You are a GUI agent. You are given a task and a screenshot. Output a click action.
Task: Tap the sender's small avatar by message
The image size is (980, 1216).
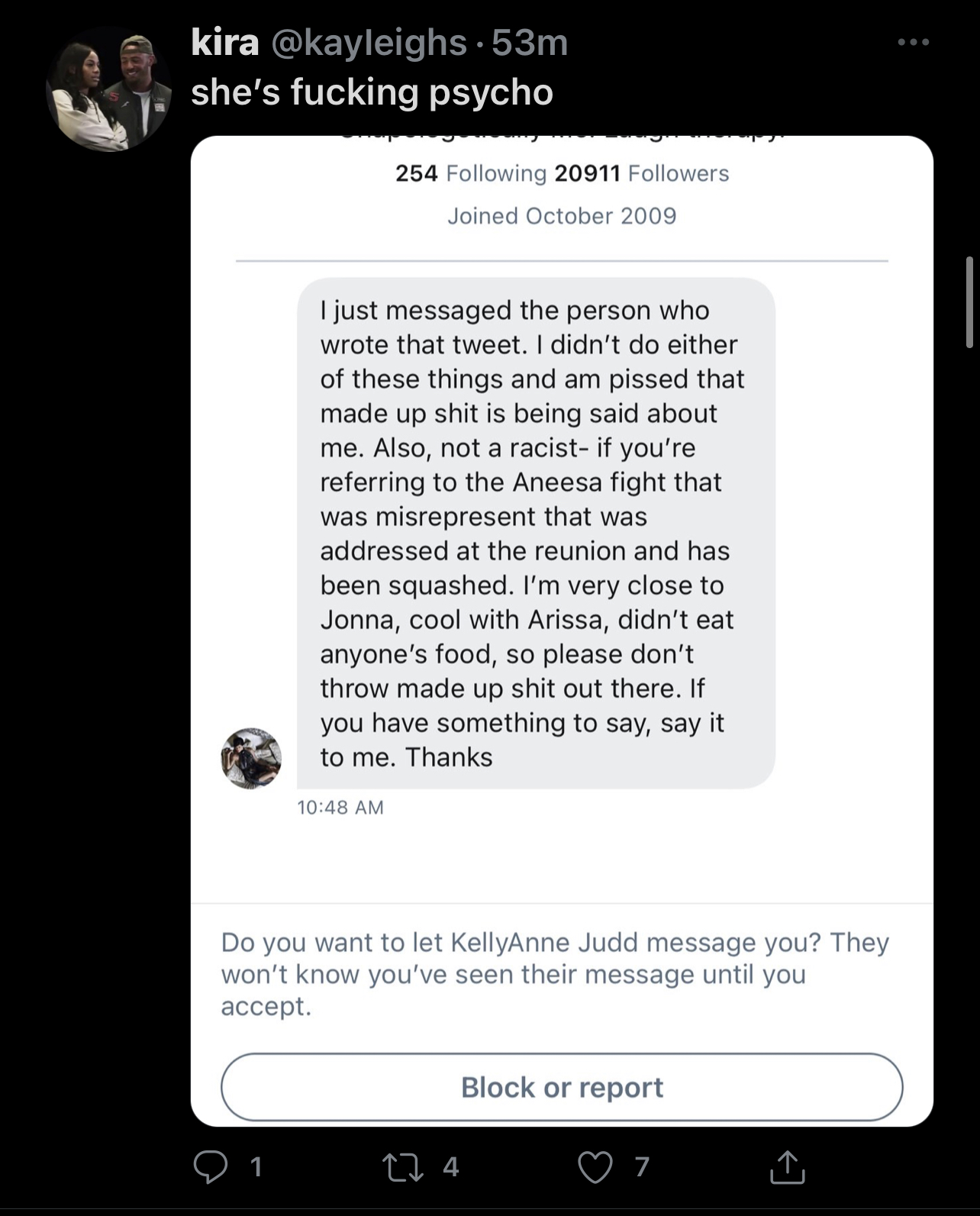tap(251, 758)
